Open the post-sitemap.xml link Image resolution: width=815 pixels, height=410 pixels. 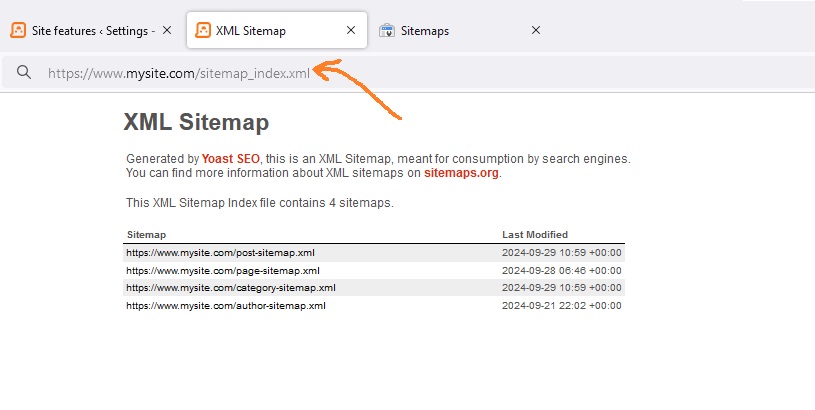point(220,253)
